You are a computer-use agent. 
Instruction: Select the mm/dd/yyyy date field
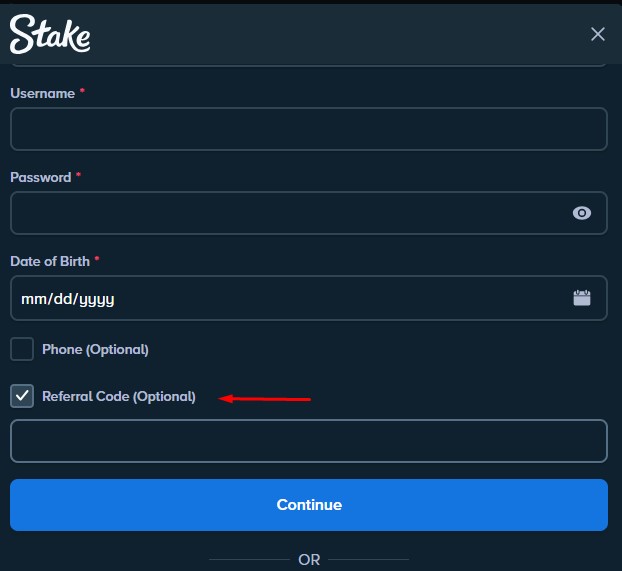[309, 298]
